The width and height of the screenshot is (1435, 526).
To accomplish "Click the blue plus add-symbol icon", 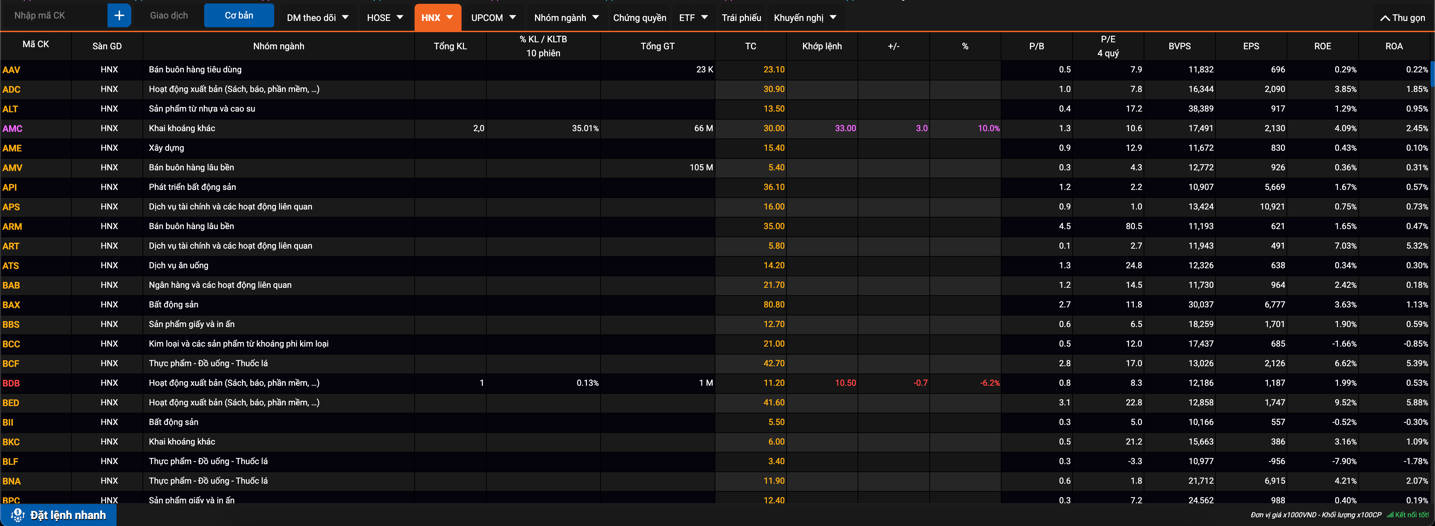I will (x=119, y=15).
